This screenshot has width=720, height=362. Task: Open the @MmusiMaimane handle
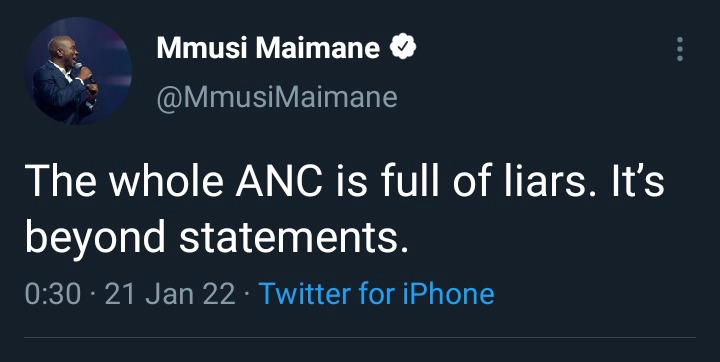click(277, 97)
